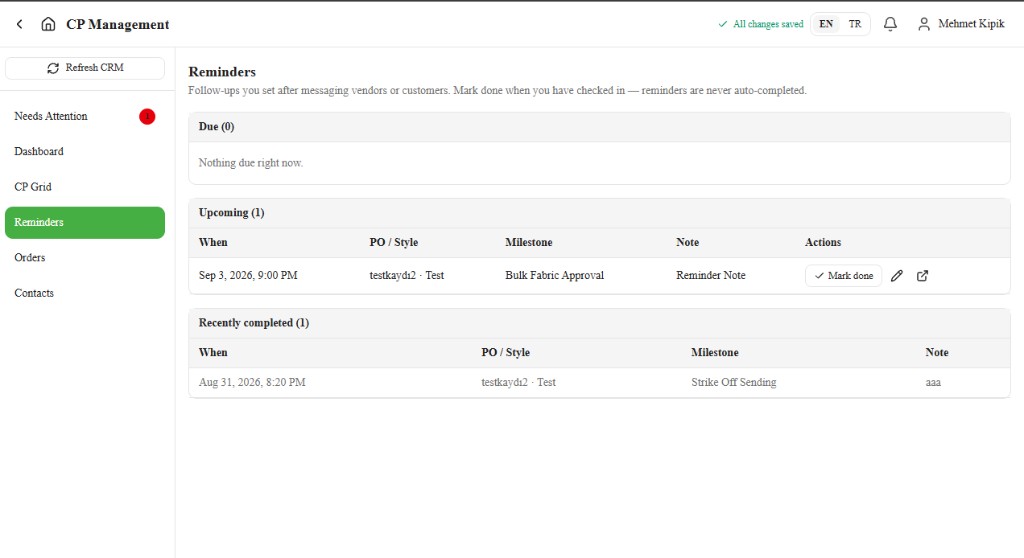Click the Strike Off Sending milestone
The height and width of the screenshot is (558, 1024).
[x=733, y=382]
